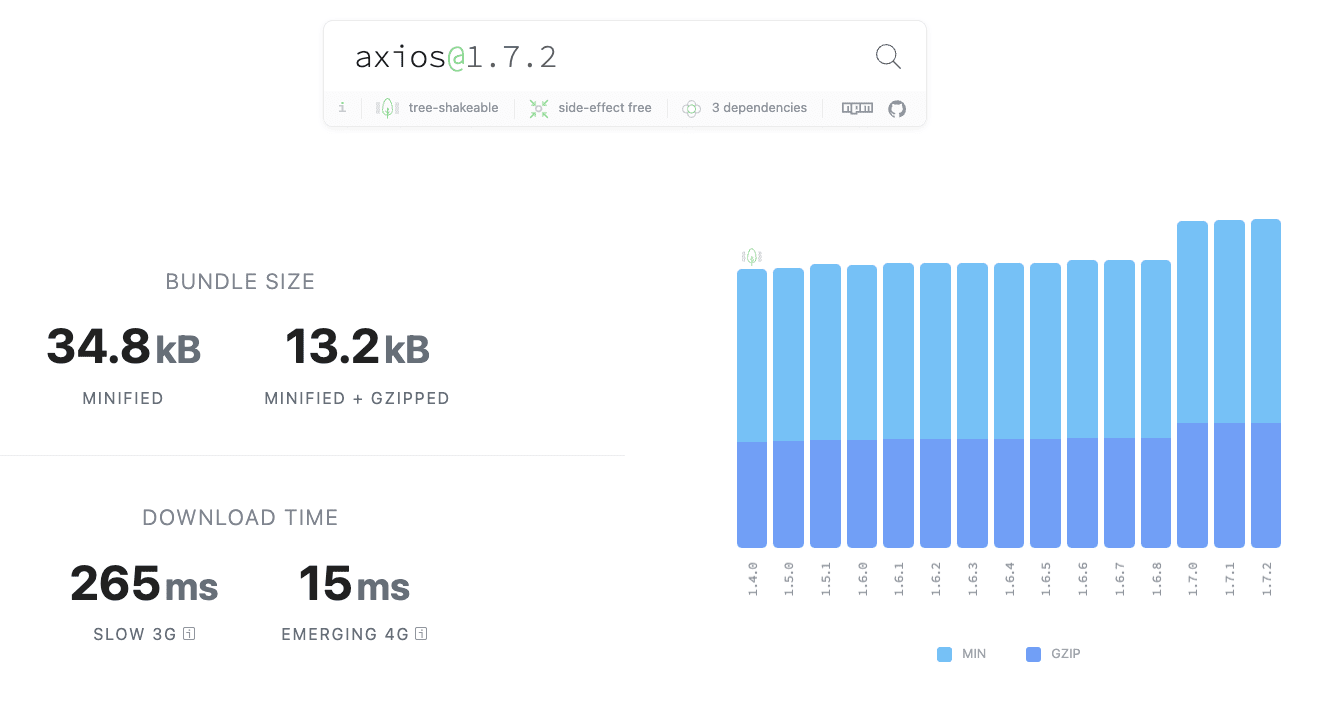Image resolution: width=1338 pixels, height=725 pixels.
Task: Click the side-effect free arrows icon
Action: coord(539,108)
